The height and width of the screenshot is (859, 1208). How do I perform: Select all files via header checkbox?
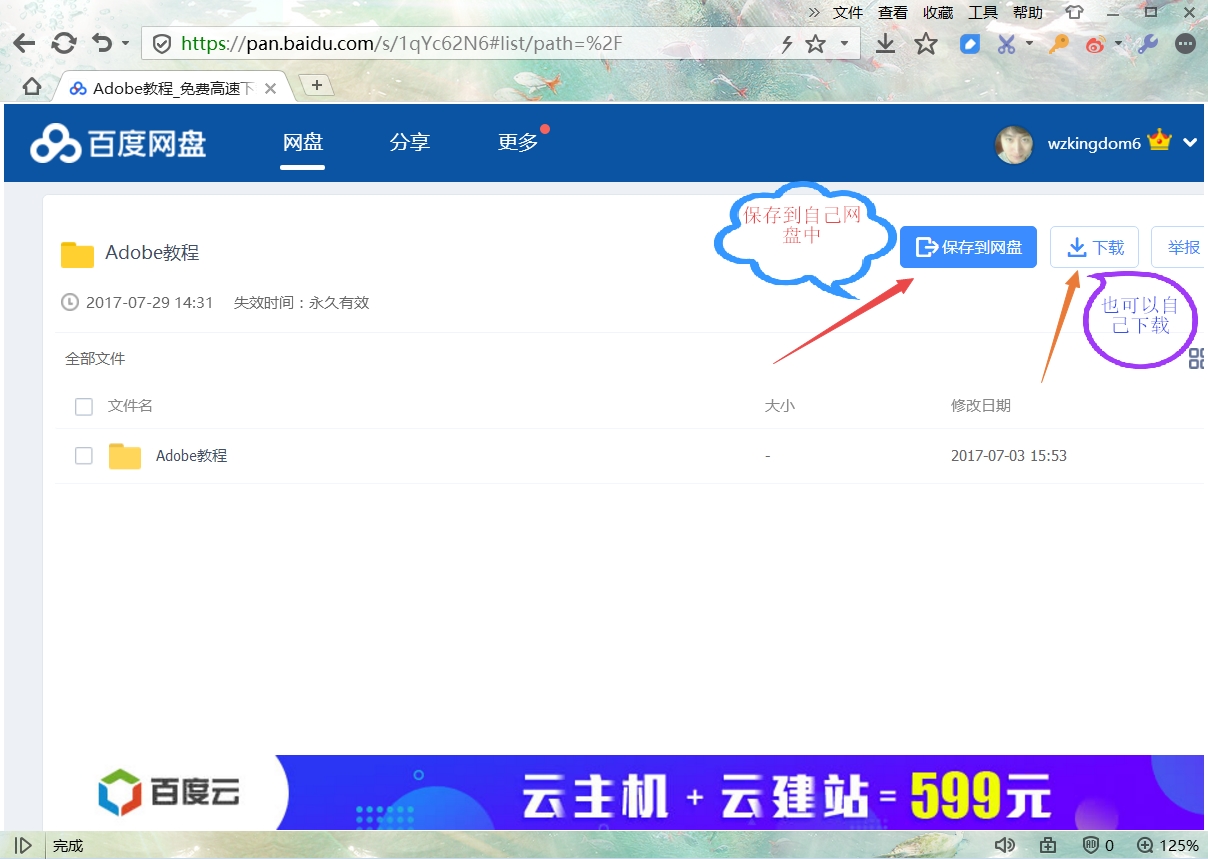click(x=83, y=406)
